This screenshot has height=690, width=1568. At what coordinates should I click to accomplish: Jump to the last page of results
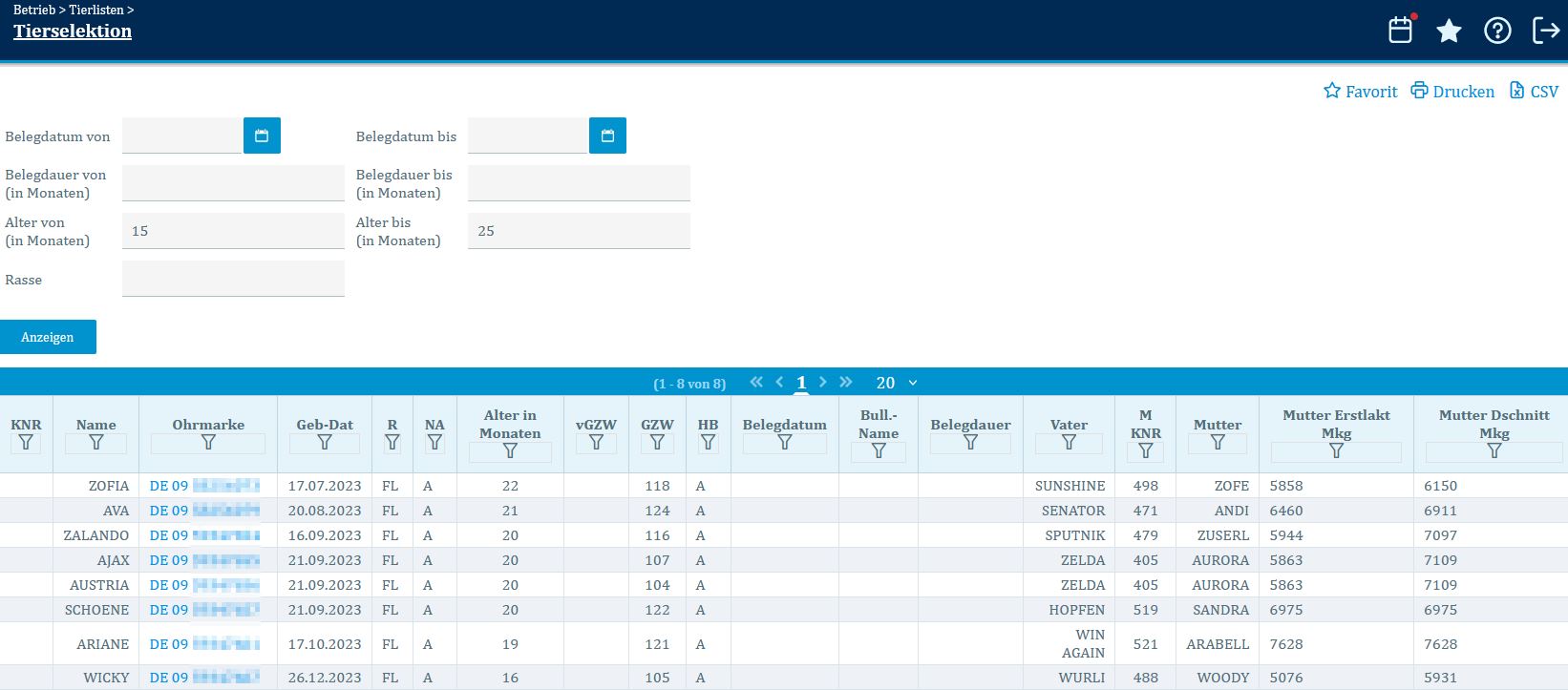pyautogui.click(x=846, y=382)
